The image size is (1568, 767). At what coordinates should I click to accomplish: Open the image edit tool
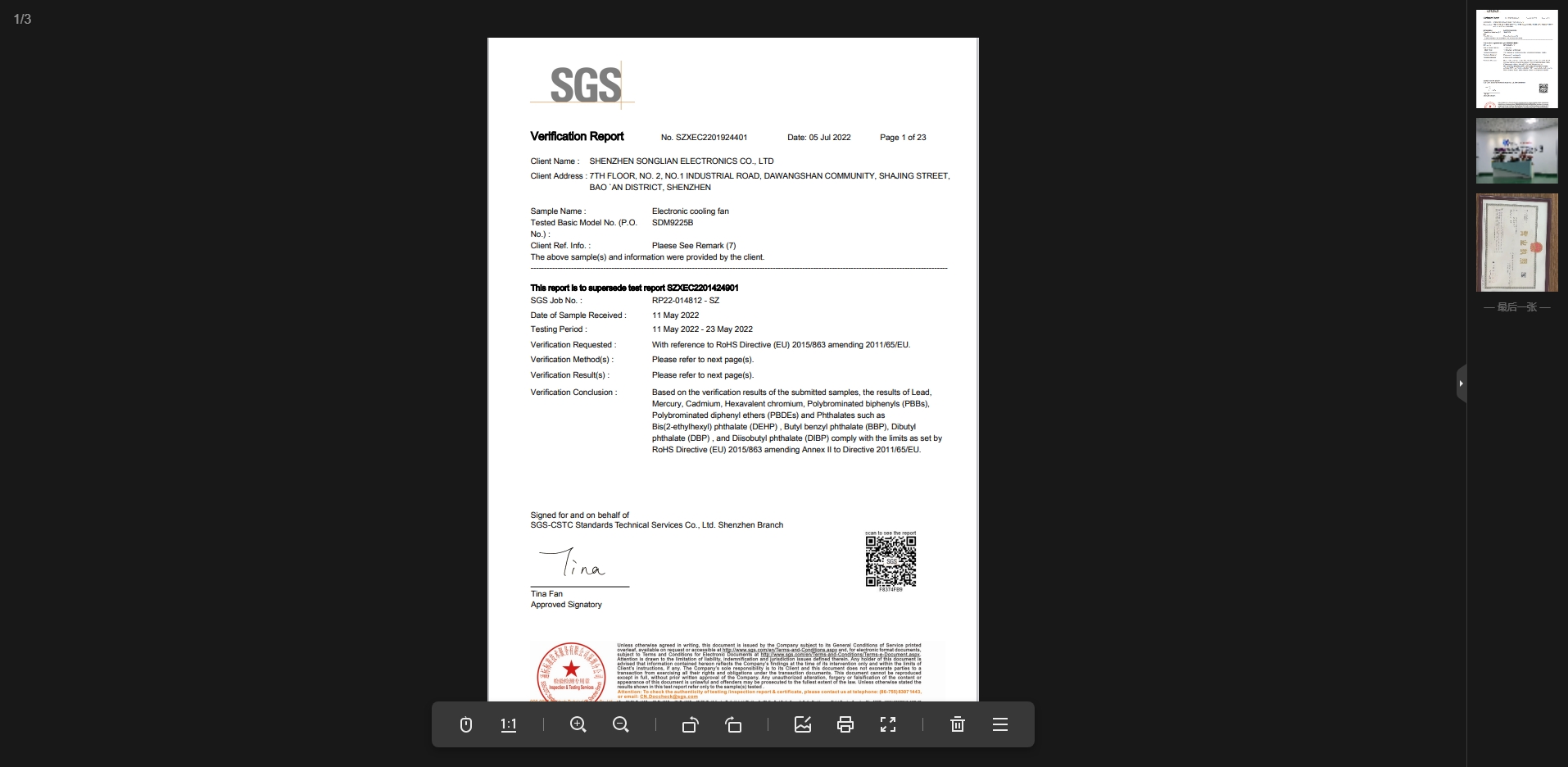pos(803,724)
